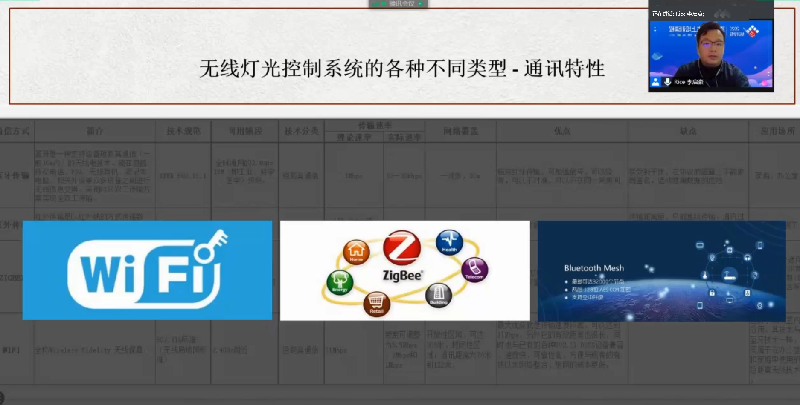Click the key icon on WiFi logo
The width and height of the screenshot is (800, 405).
211,245
